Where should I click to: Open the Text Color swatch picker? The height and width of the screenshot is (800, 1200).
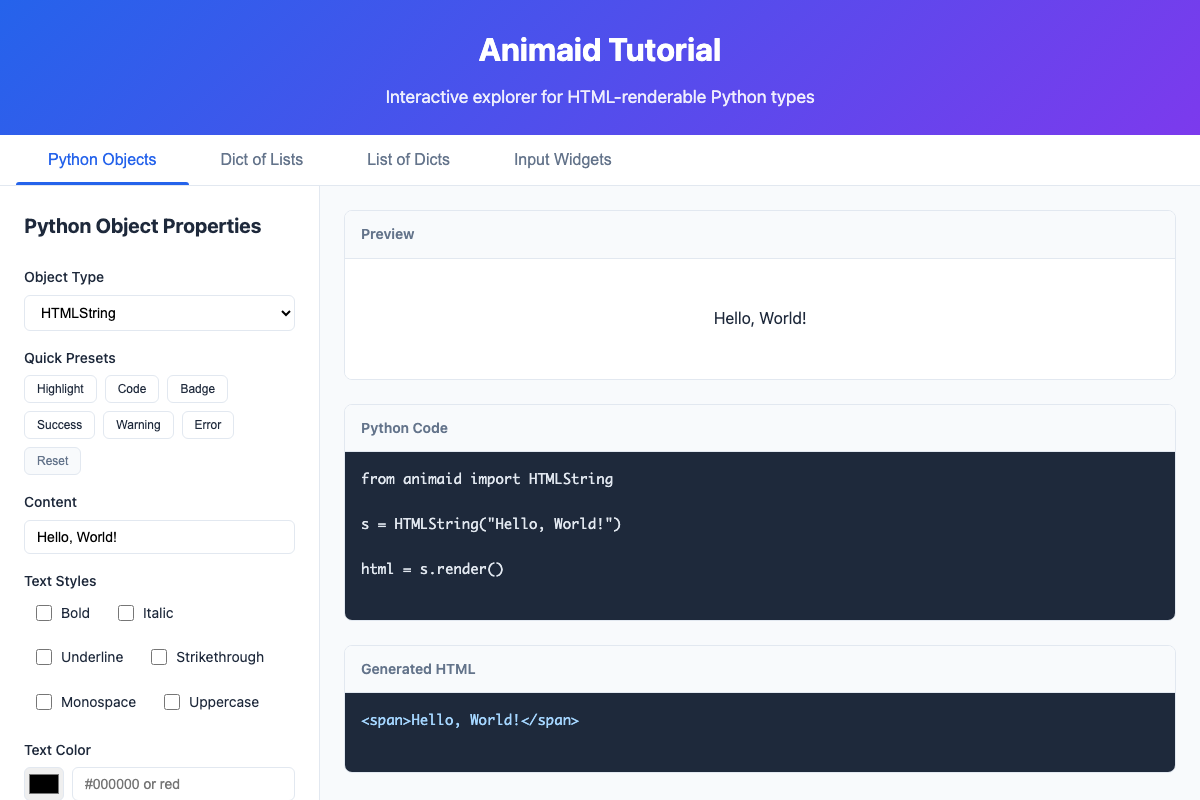click(x=44, y=784)
